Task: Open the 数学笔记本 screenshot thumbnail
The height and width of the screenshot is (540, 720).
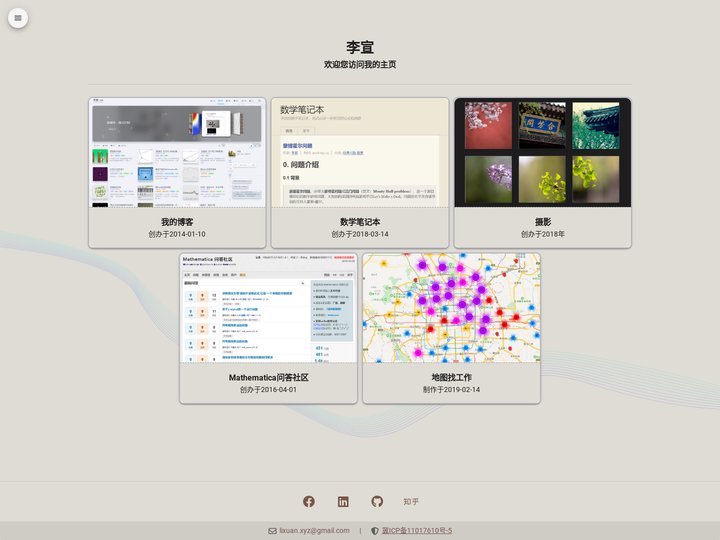Action: coord(360,152)
